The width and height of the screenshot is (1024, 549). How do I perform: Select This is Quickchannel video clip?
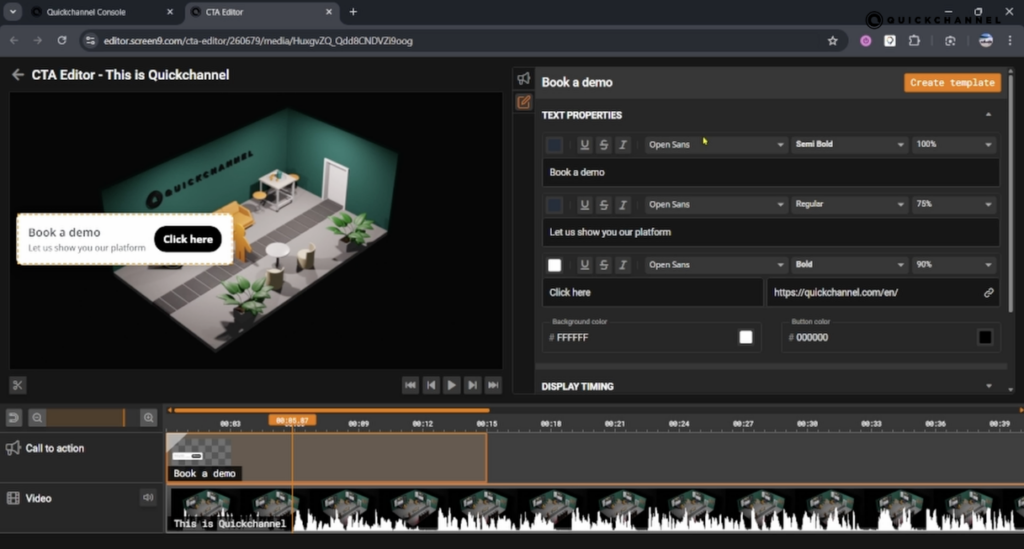click(x=594, y=510)
